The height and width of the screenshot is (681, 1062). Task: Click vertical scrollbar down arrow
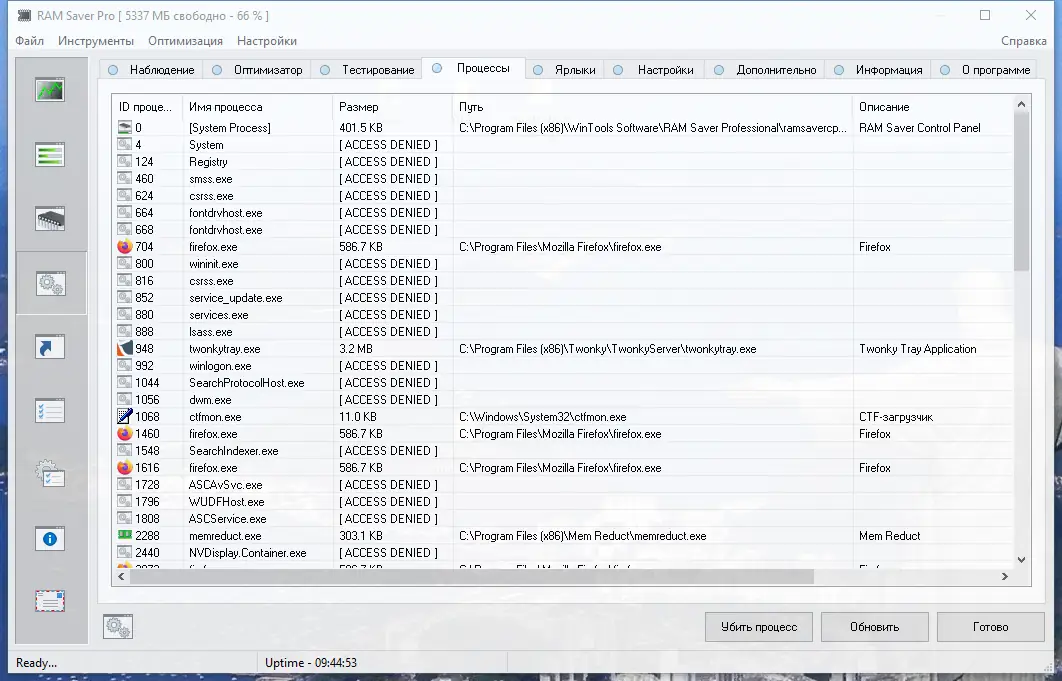pyautogui.click(x=1021, y=560)
